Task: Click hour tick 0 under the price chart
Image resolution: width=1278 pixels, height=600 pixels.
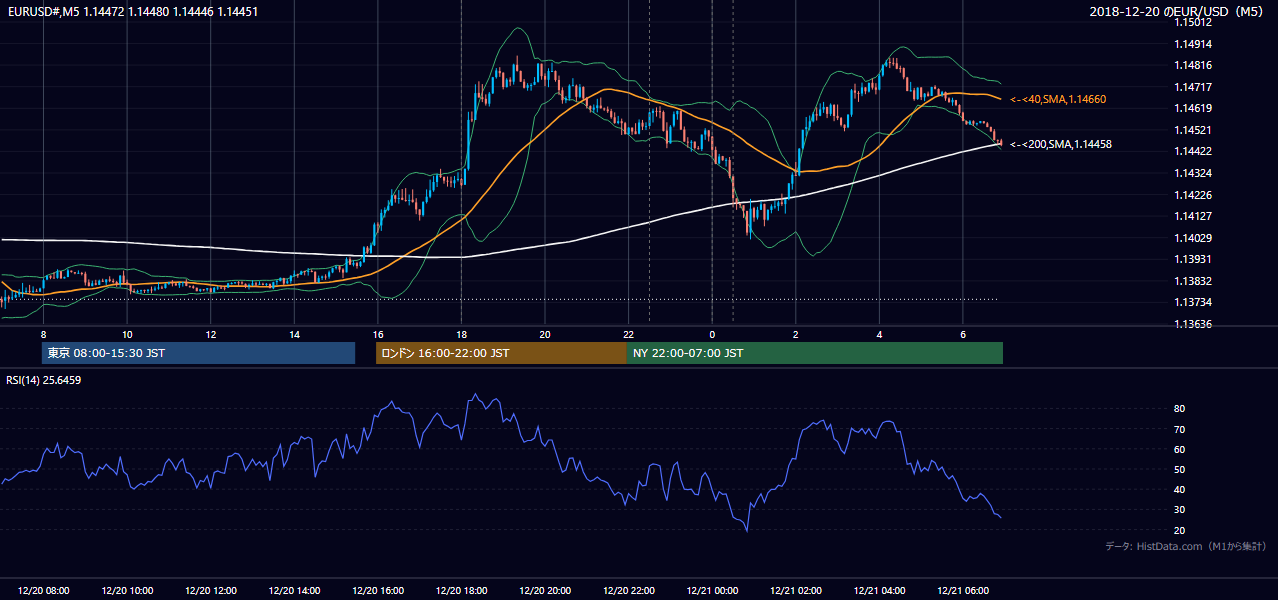Action: pos(712,334)
